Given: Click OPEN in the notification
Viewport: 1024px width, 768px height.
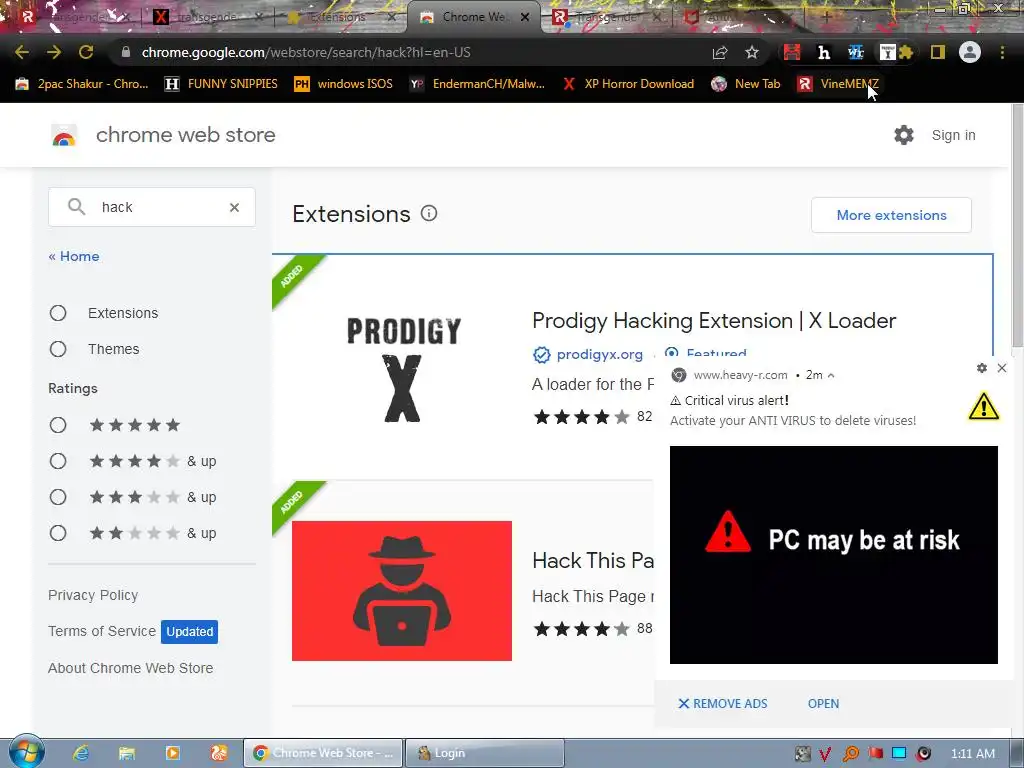Looking at the screenshot, I should [x=824, y=703].
